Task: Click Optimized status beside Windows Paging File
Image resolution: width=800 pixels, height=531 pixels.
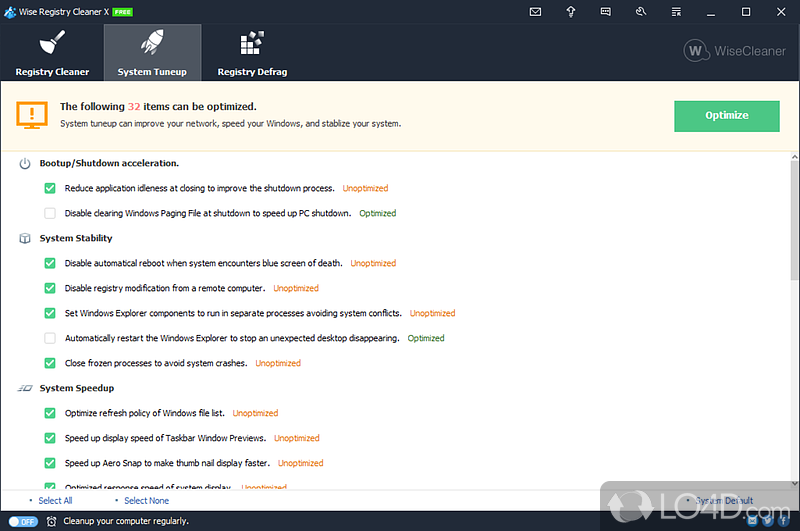Action: coord(378,213)
